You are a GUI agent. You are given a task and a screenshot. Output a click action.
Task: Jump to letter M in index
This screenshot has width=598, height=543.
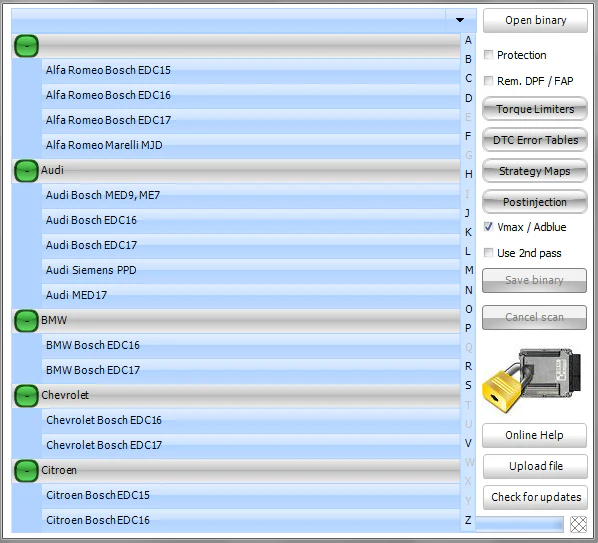pyautogui.click(x=469, y=270)
